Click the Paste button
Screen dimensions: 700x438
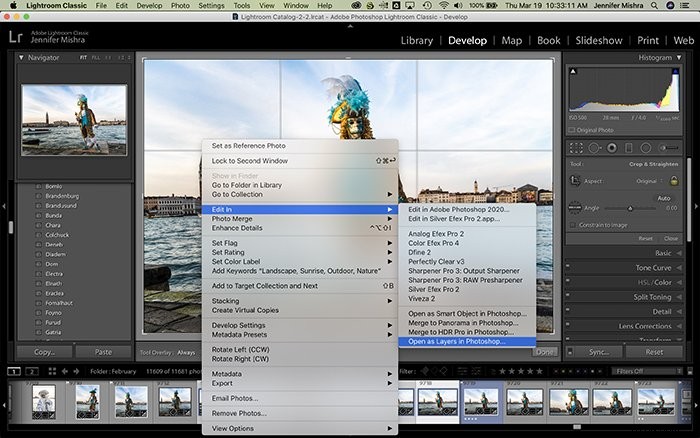(x=104, y=352)
